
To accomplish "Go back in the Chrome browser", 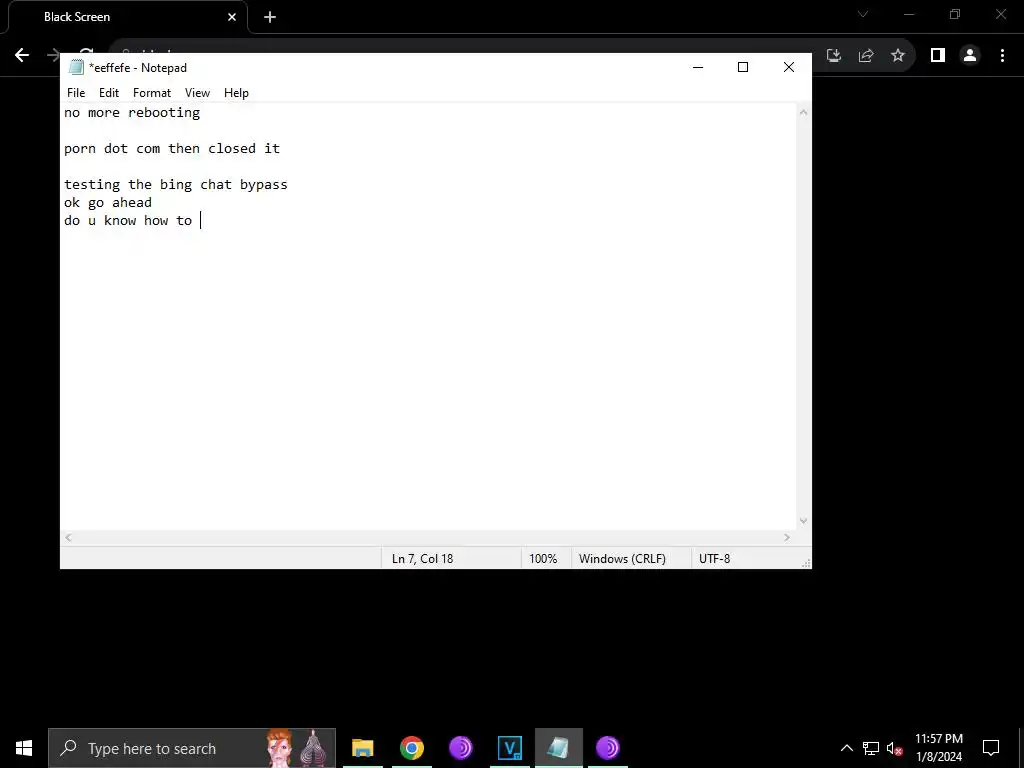I will click(x=22, y=55).
